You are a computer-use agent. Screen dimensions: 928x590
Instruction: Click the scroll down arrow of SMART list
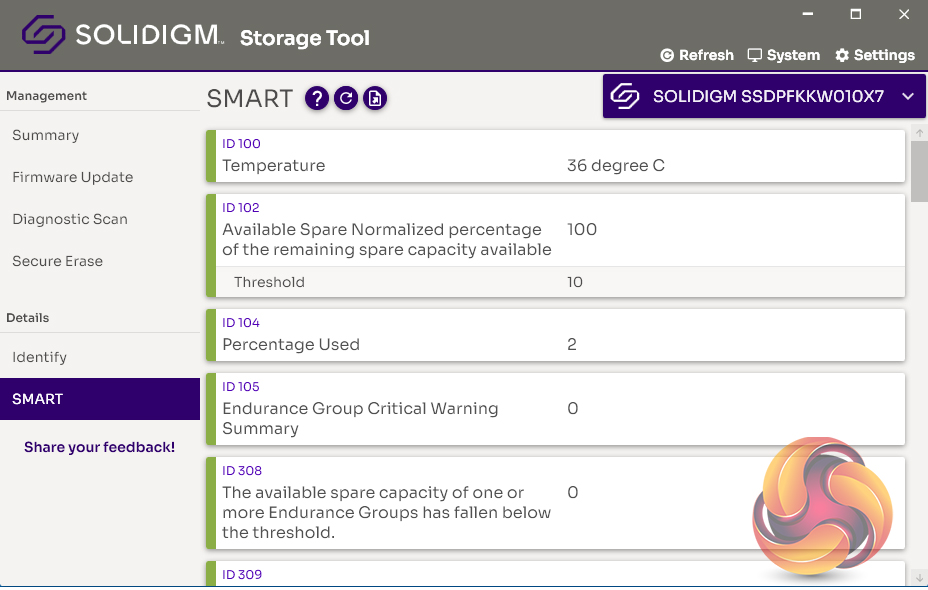pos(919,577)
